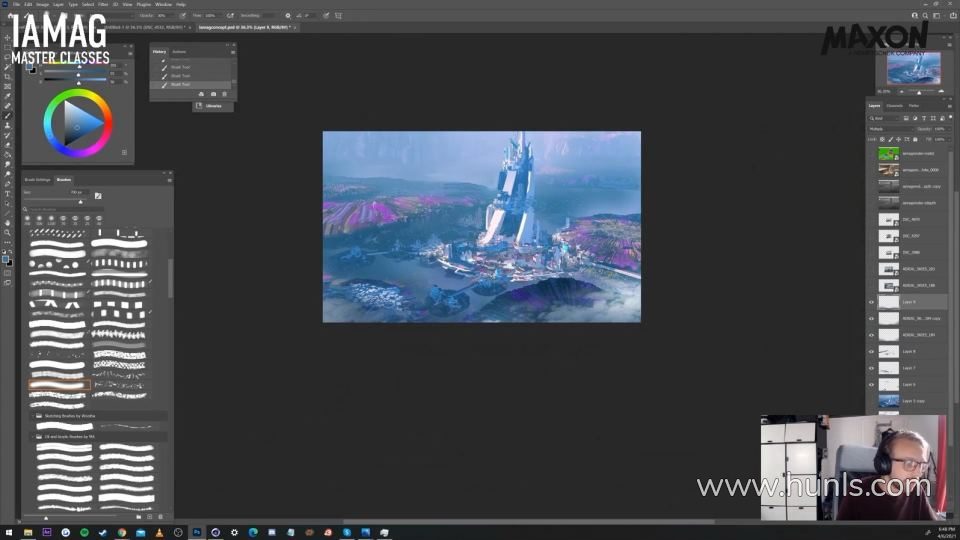Toggle visibility of layer just below Layer 9
Viewport: 960px width, 540px height.
[871, 318]
